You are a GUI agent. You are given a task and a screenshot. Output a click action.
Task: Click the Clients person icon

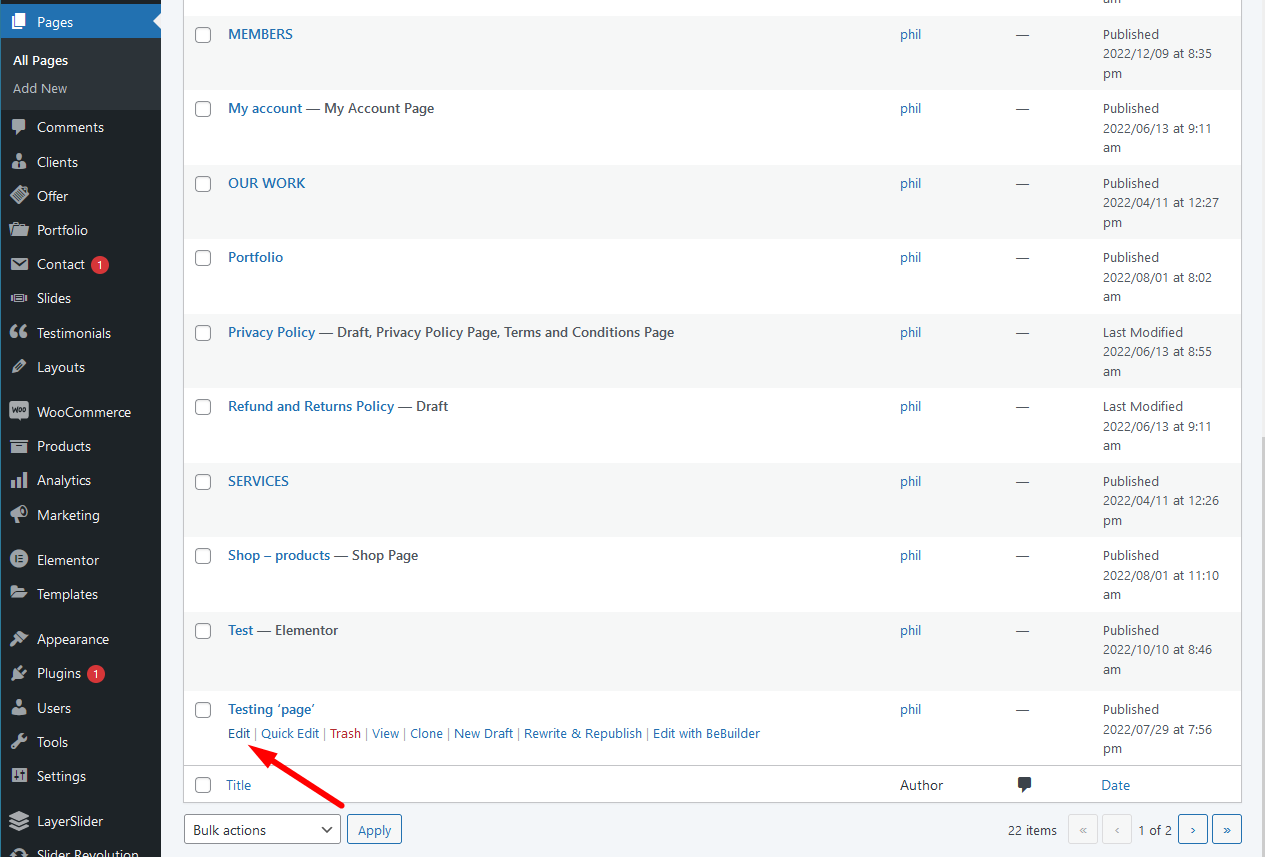pyautogui.click(x=19, y=162)
